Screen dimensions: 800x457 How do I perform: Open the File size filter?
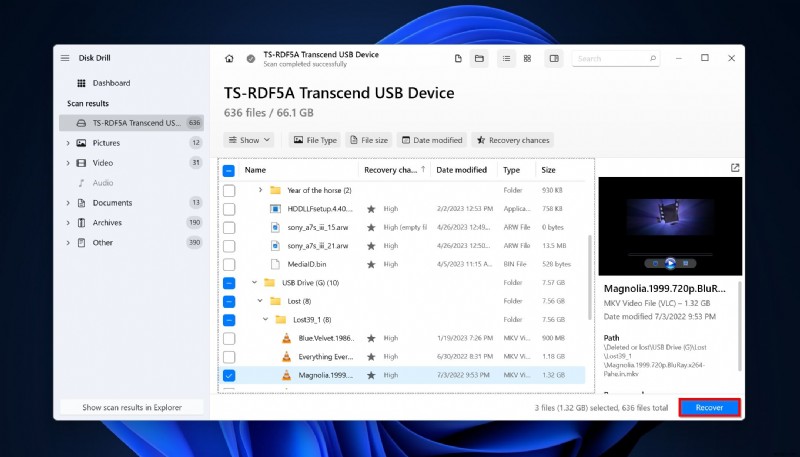click(368, 140)
